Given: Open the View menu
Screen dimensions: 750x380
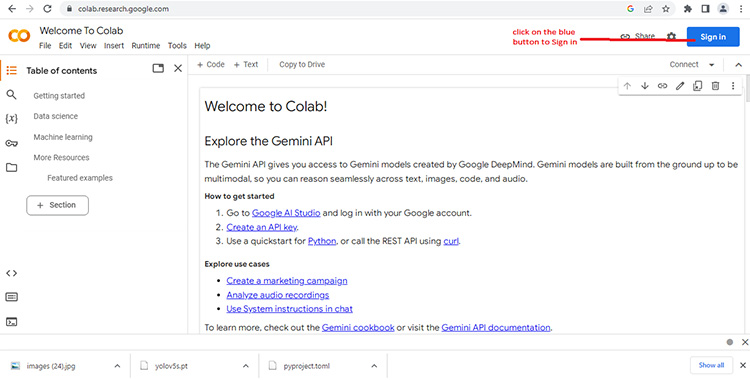Looking at the screenshot, I should [88, 46].
